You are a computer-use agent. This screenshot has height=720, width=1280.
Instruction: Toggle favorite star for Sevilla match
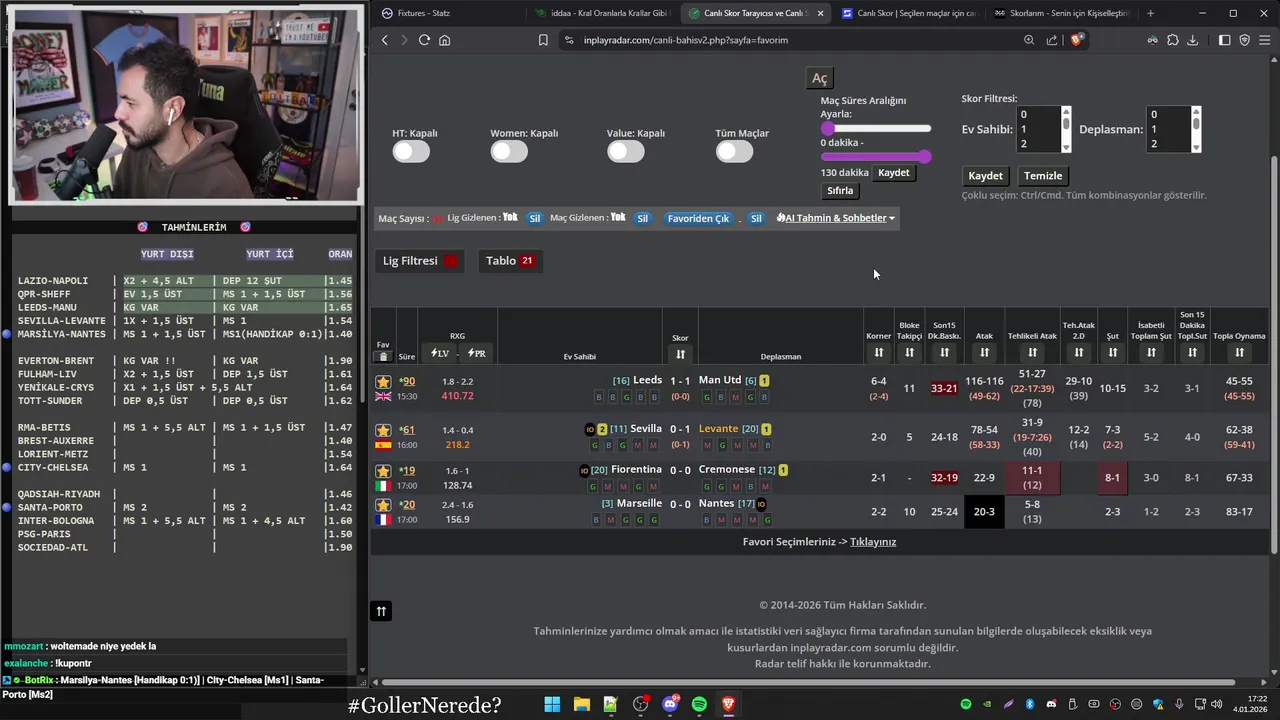[x=383, y=430]
